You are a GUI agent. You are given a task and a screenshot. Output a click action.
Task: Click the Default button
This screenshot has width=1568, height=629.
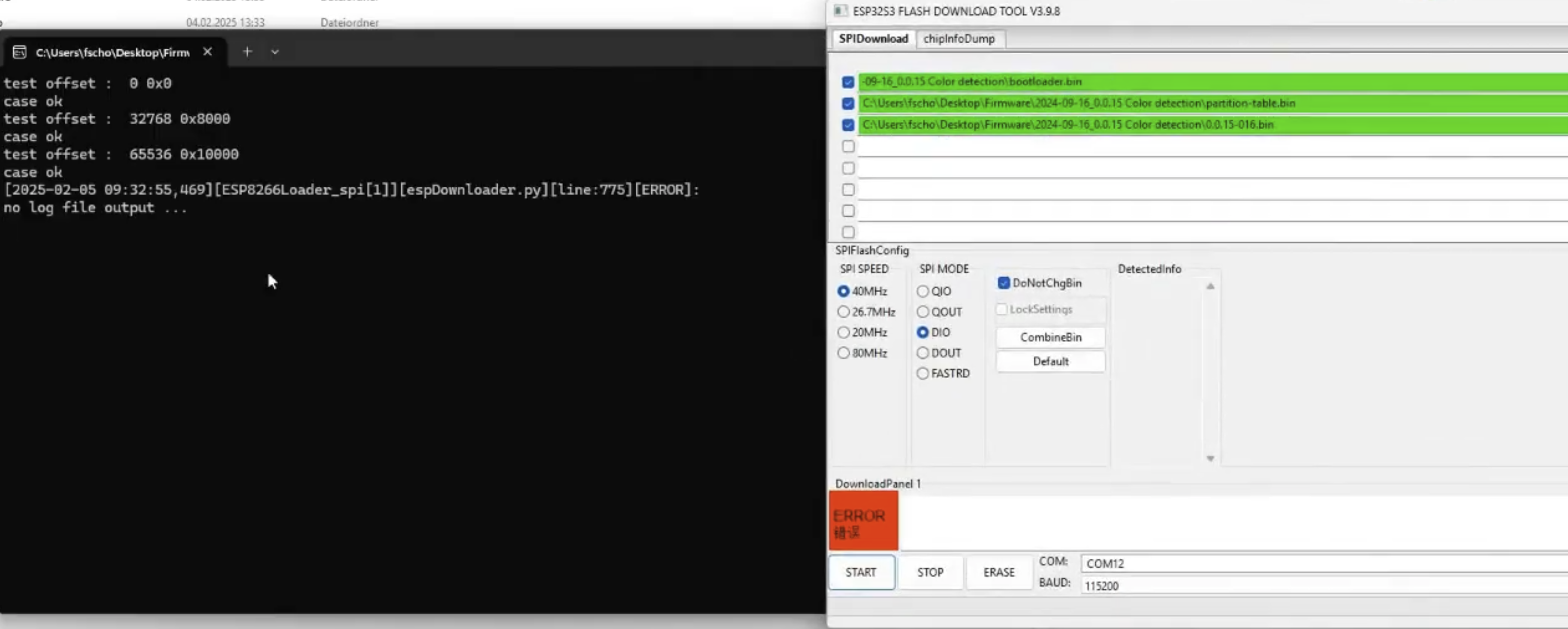[x=1051, y=361]
